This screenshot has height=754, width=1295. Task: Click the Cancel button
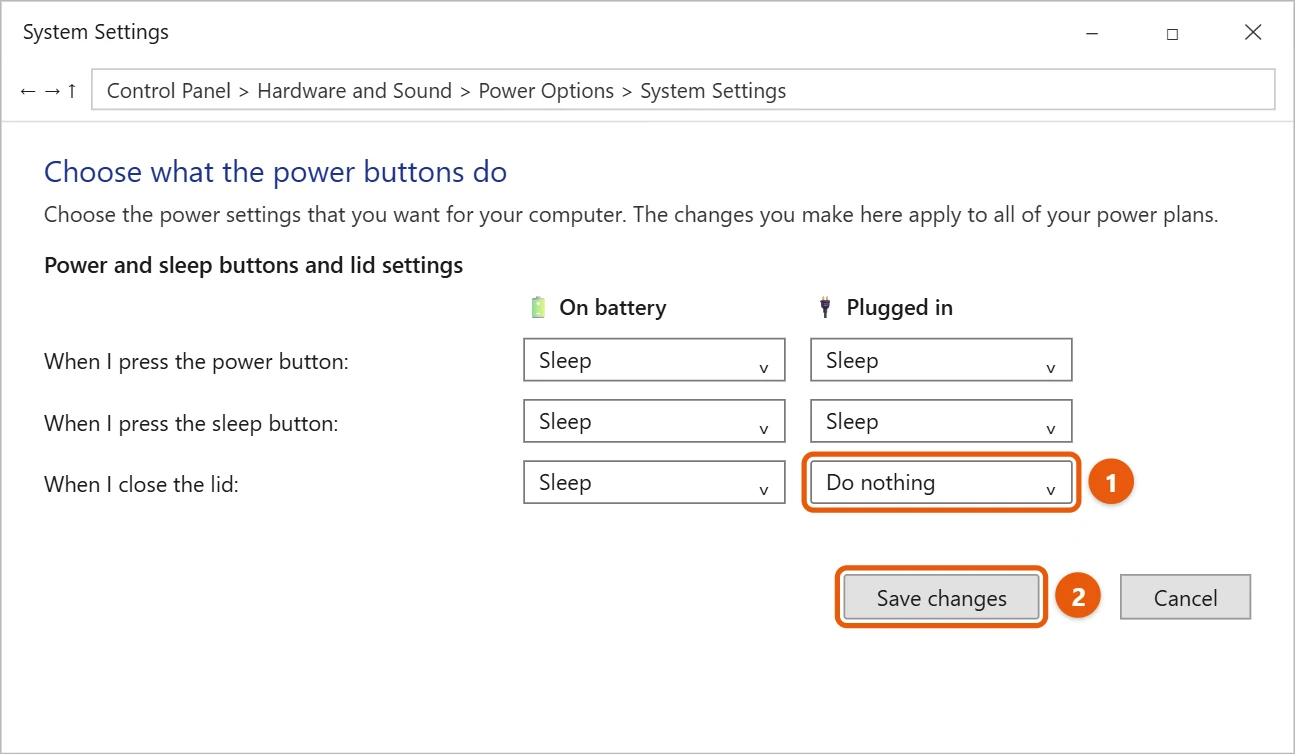click(x=1185, y=598)
